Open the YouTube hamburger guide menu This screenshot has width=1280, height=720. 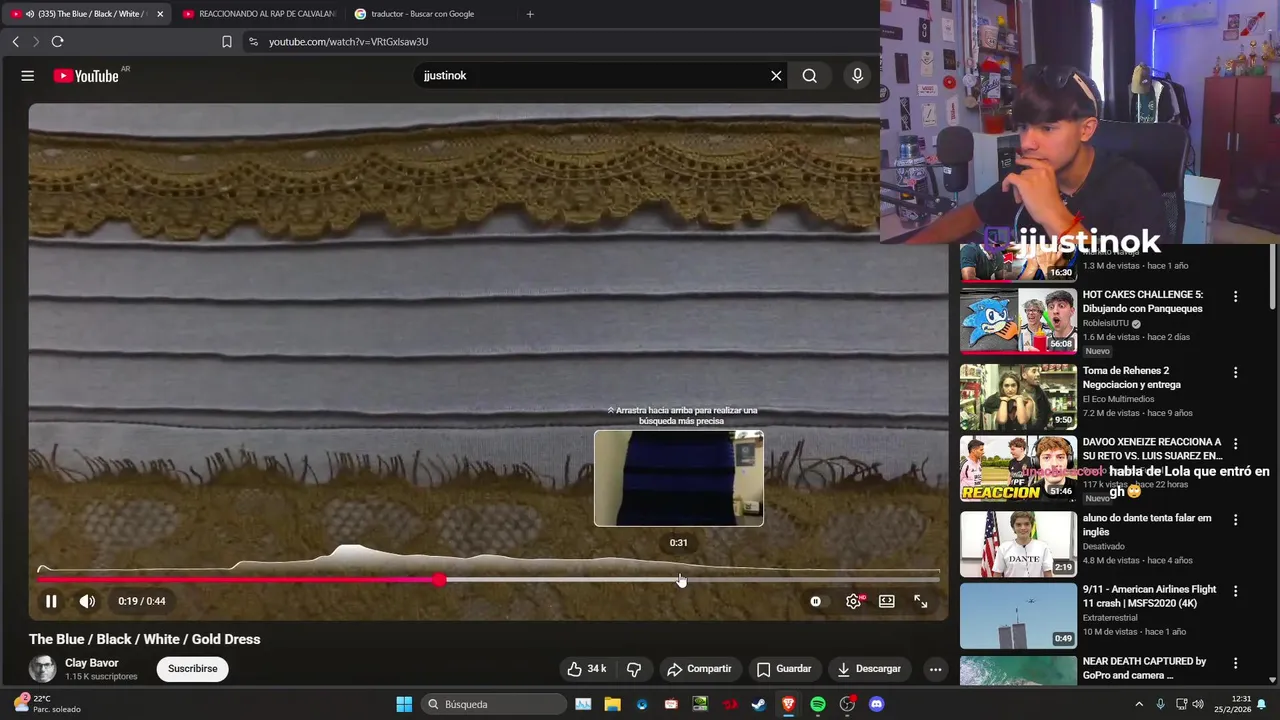tap(28, 76)
